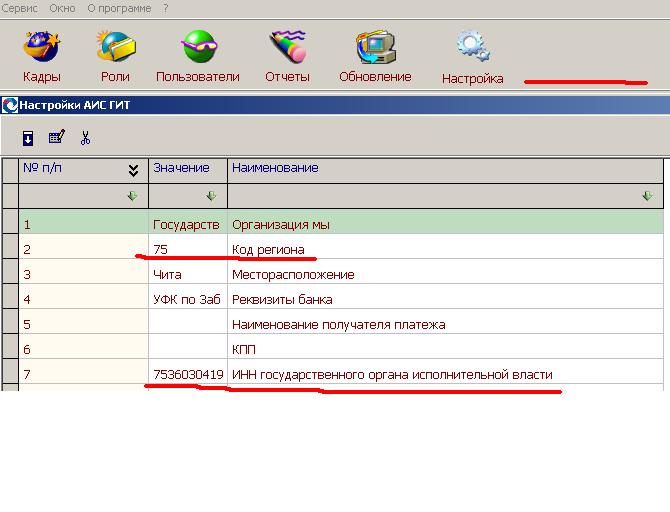
Task: Open the О программе menu
Action: 119,8
